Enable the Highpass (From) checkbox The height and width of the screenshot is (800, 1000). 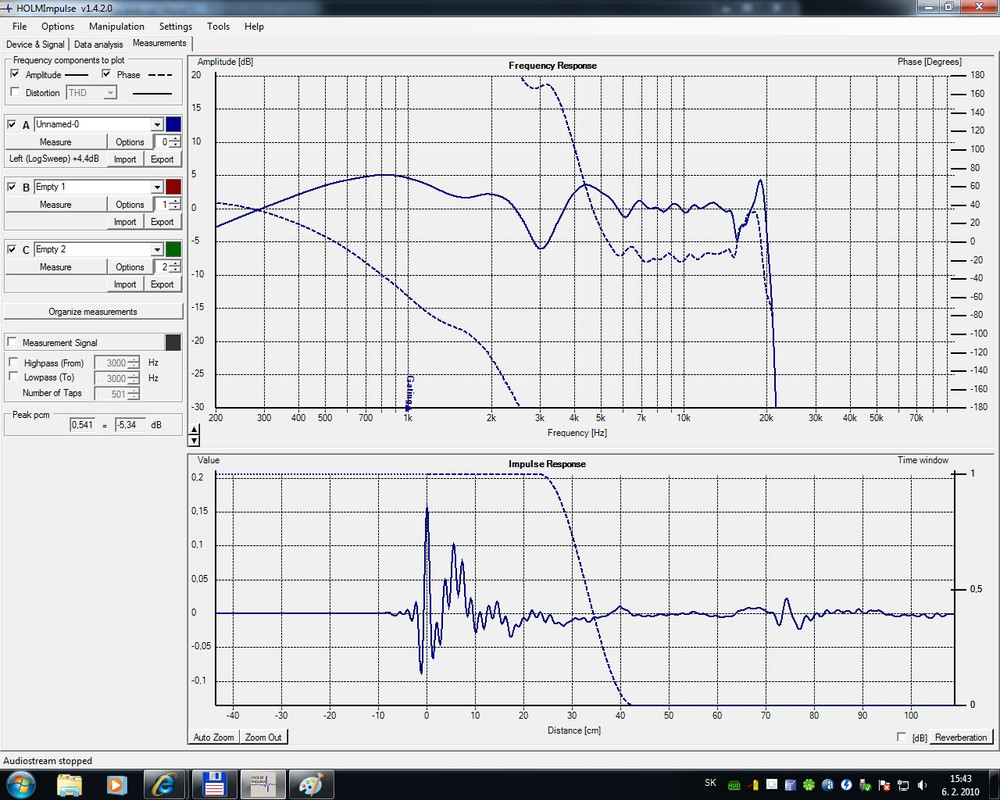pos(13,362)
